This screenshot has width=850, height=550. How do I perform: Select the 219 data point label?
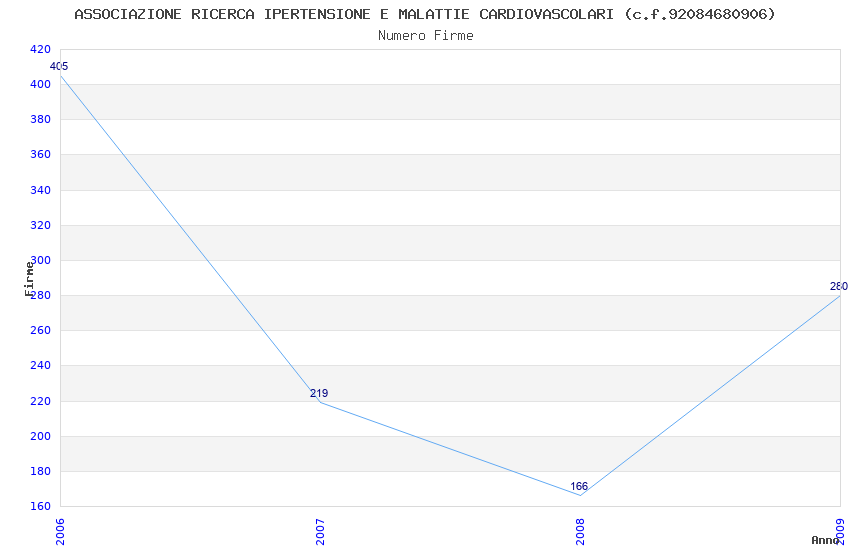tap(319, 393)
